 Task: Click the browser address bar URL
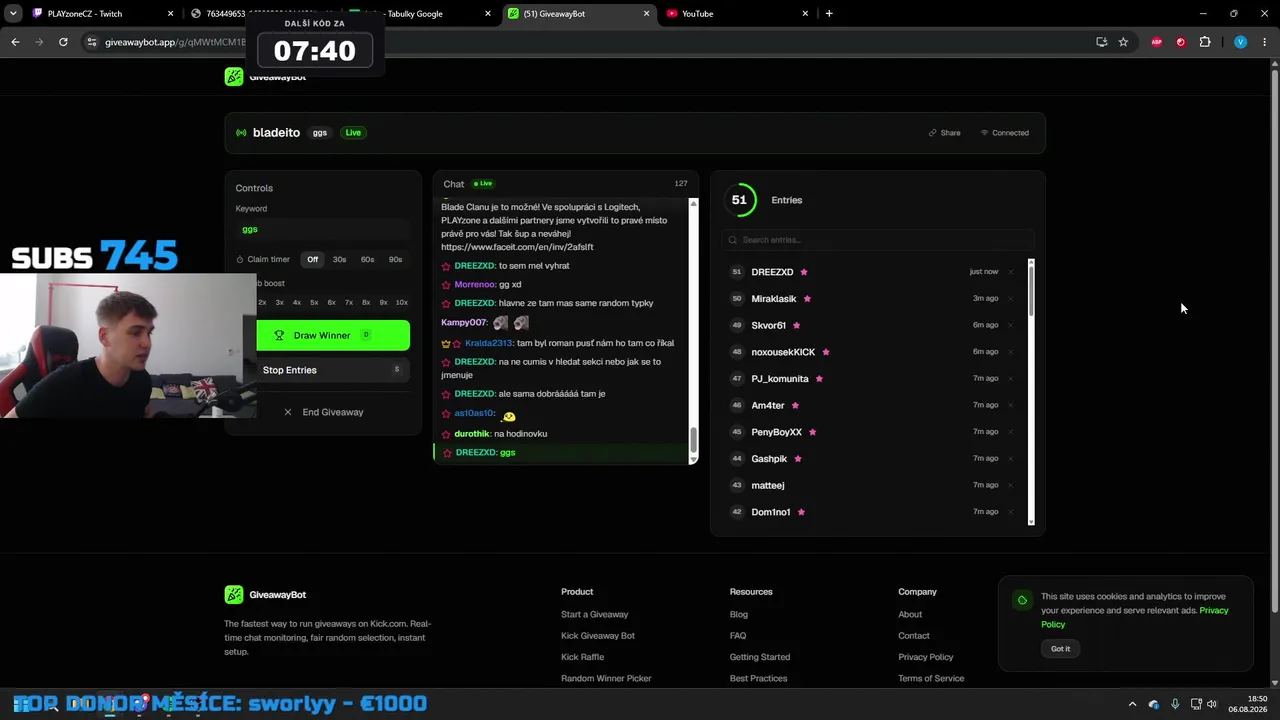point(175,42)
